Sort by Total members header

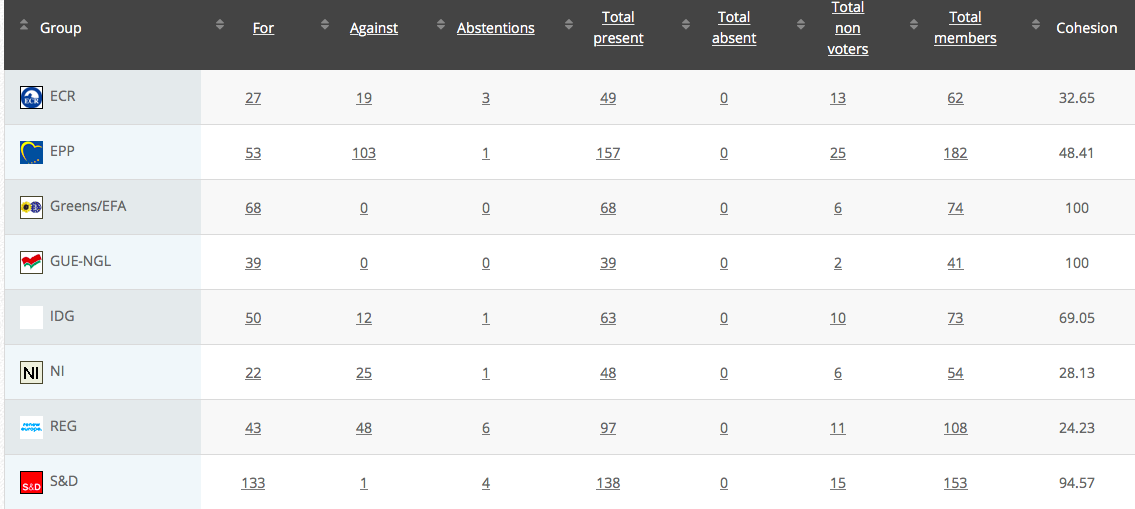[965, 28]
